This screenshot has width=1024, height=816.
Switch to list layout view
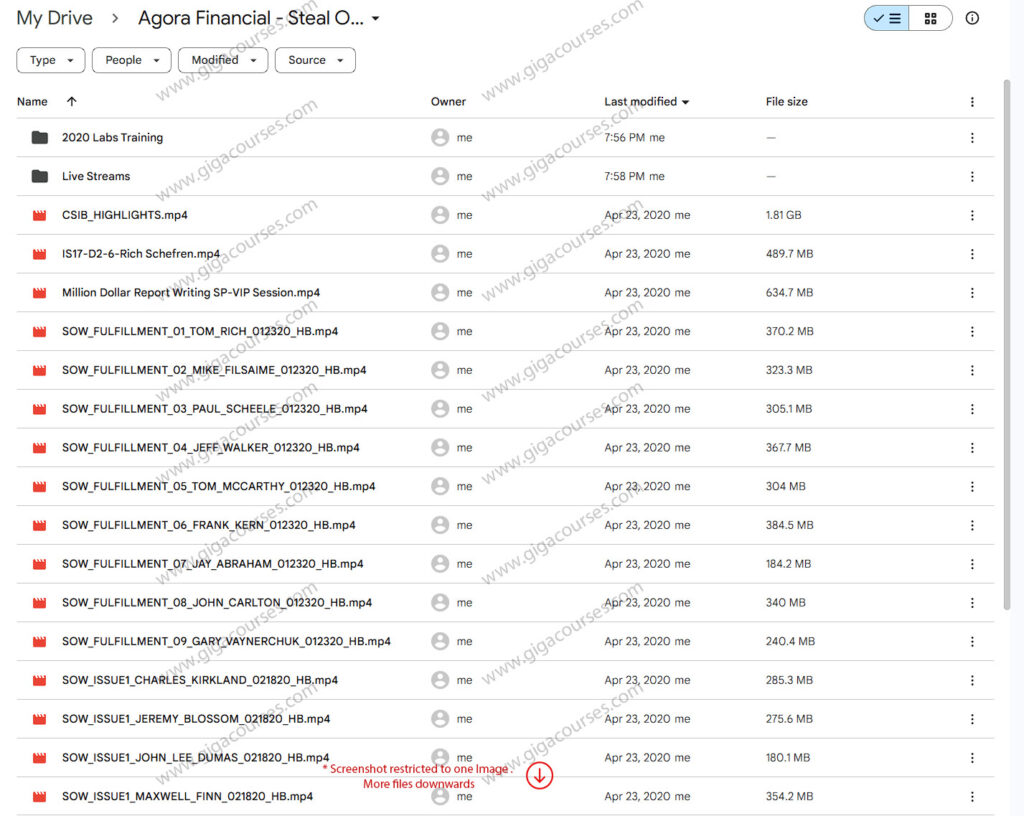(x=887, y=18)
